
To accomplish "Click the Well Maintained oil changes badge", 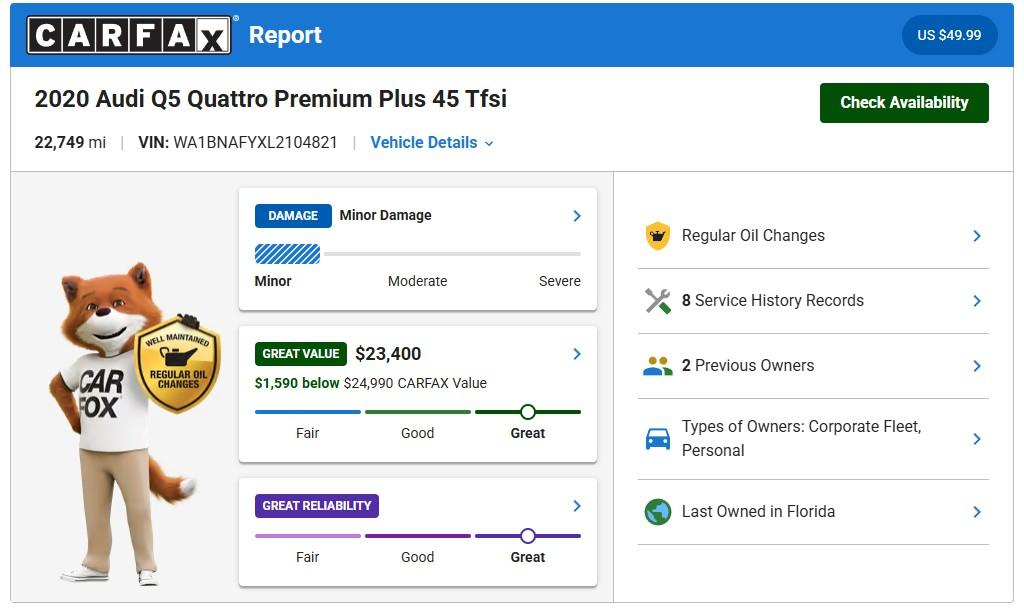I will pos(178,364).
